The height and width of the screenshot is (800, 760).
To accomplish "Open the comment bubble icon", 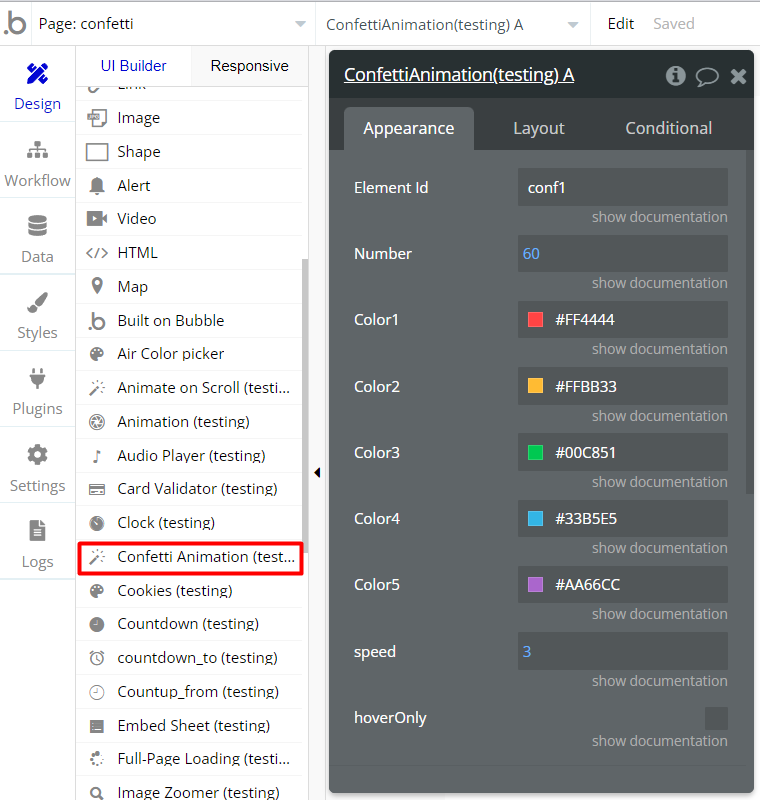I will (x=707, y=76).
